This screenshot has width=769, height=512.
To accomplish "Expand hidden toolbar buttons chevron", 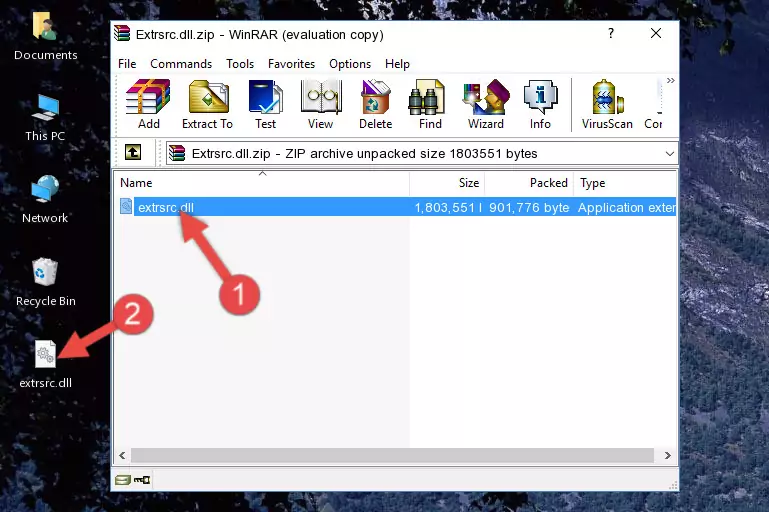I will (670, 80).
